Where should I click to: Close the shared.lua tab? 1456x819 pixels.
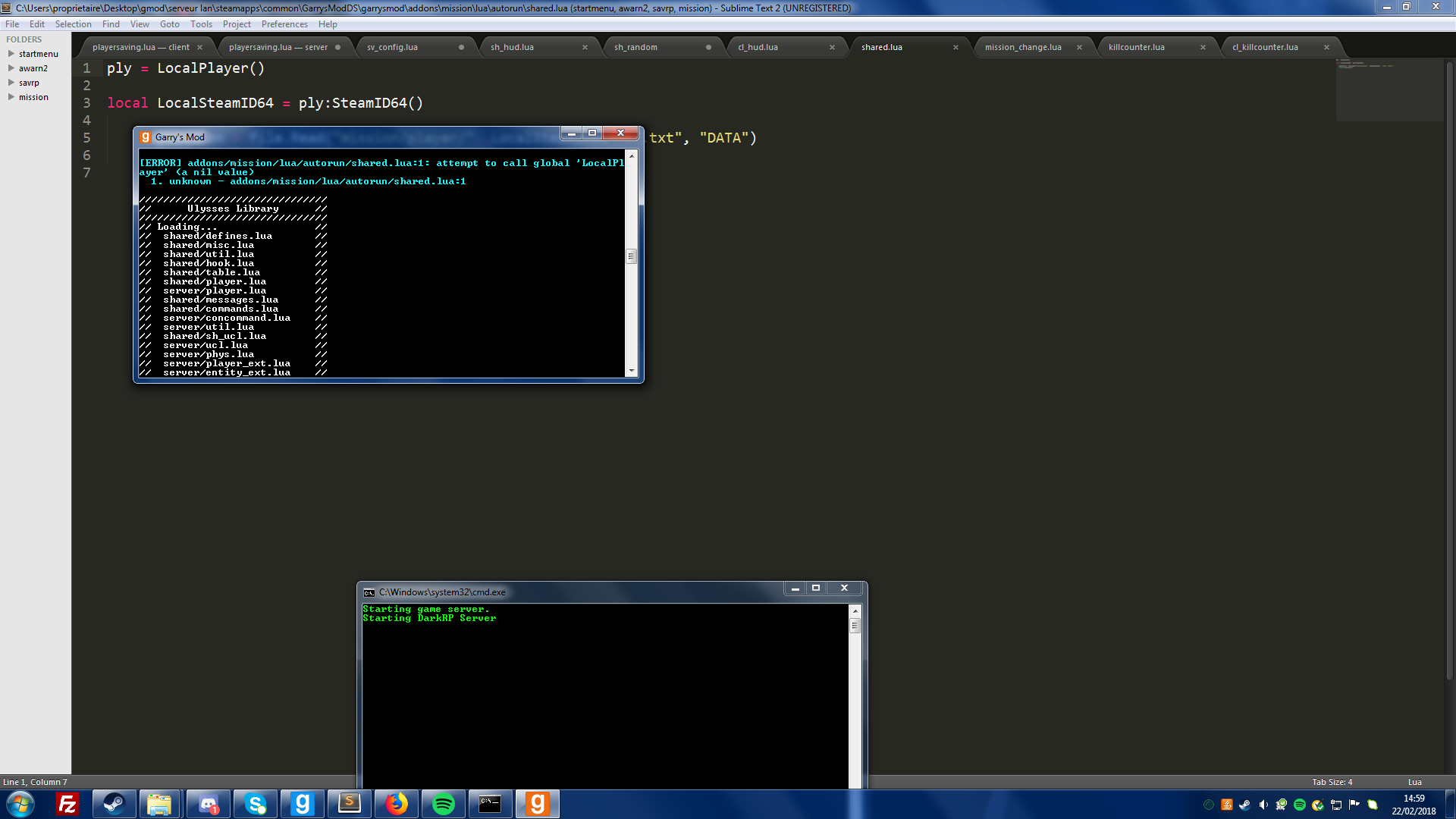pos(955,47)
